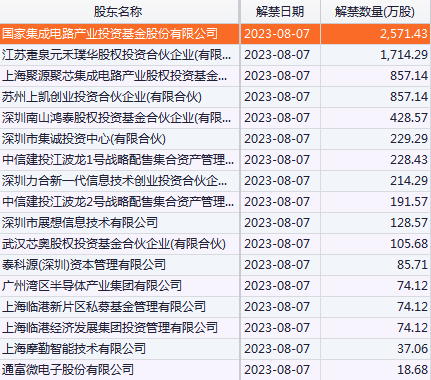Click the date in the 江波龙2号 row
This screenshot has height=380, width=431.
[x=277, y=202]
